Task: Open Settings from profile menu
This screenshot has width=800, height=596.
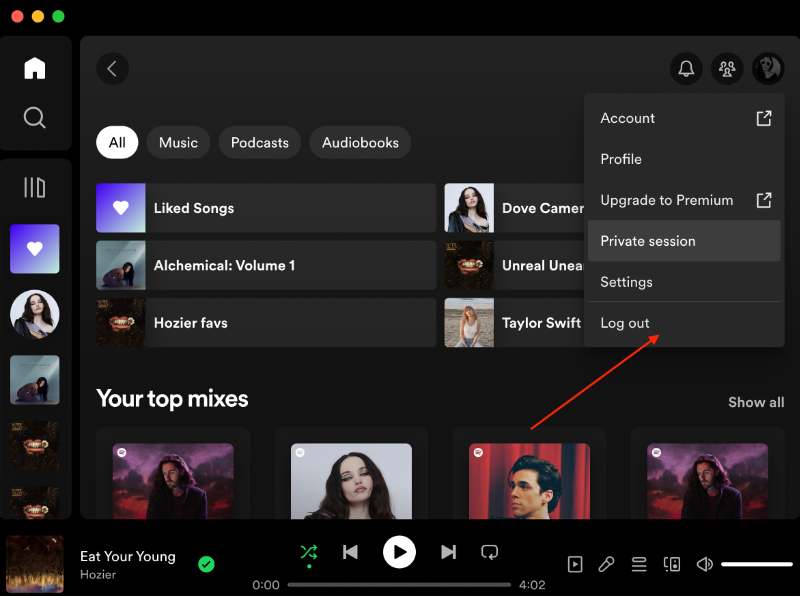Action: click(x=684, y=282)
